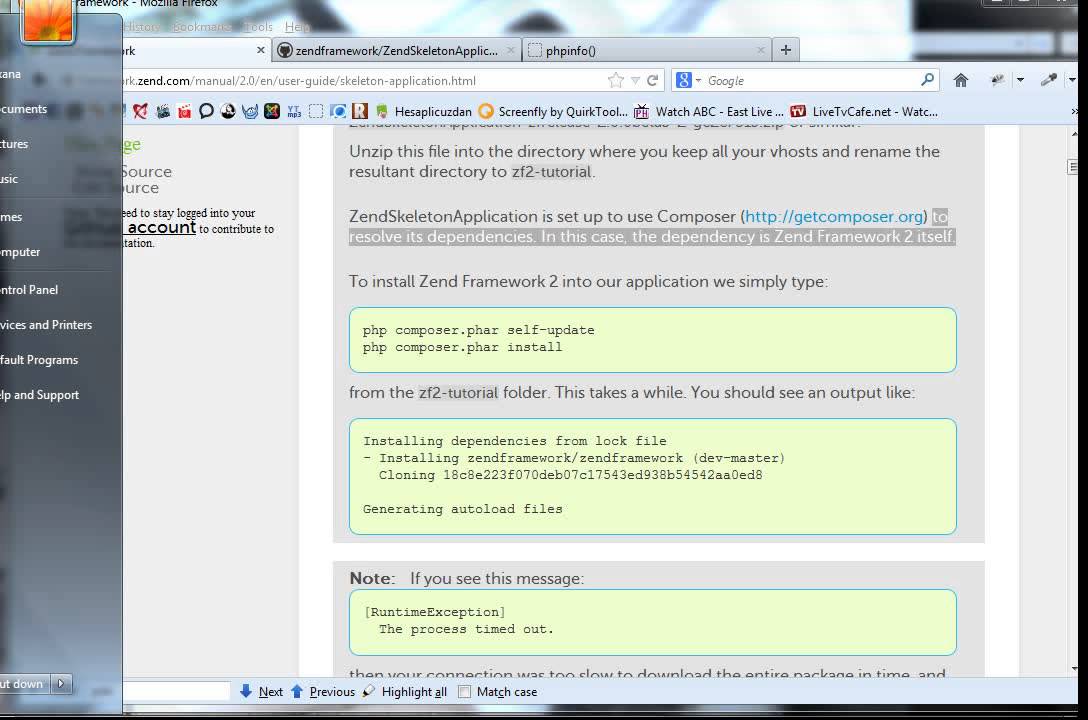The image size is (1088, 720).
Task: Open Music in Start menu
Action: coord(9,179)
